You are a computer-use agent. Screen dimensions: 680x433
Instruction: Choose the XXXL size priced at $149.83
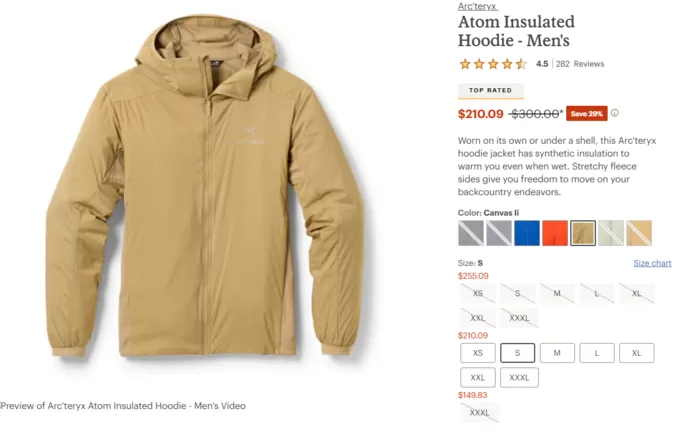click(480, 412)
